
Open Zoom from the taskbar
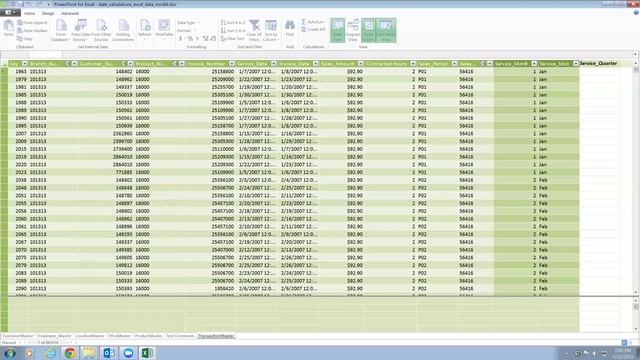point(128,353)
